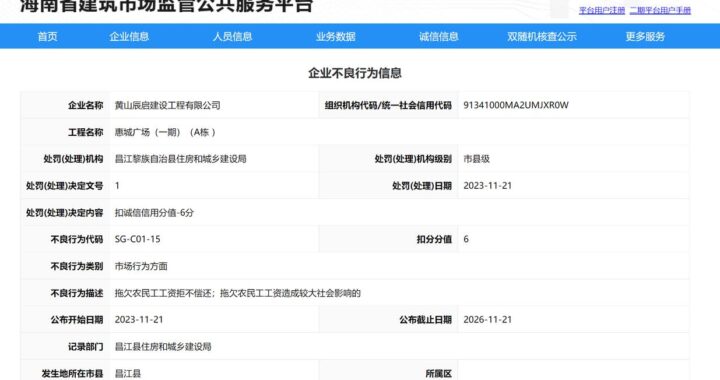Open the 业务数据 menu item
This screenshot has width=720, height=380.
336,37
